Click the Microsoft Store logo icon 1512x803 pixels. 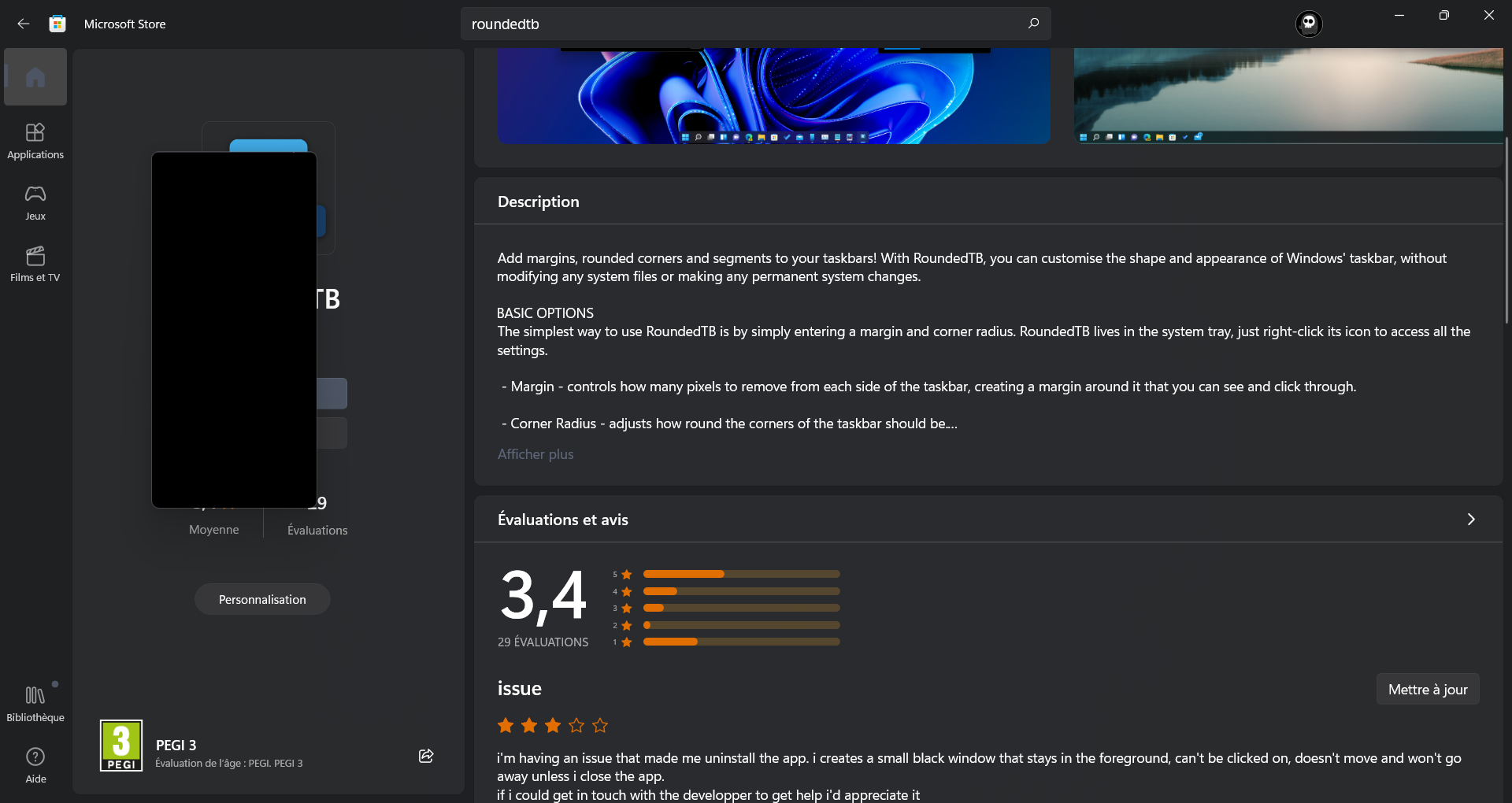57,24
